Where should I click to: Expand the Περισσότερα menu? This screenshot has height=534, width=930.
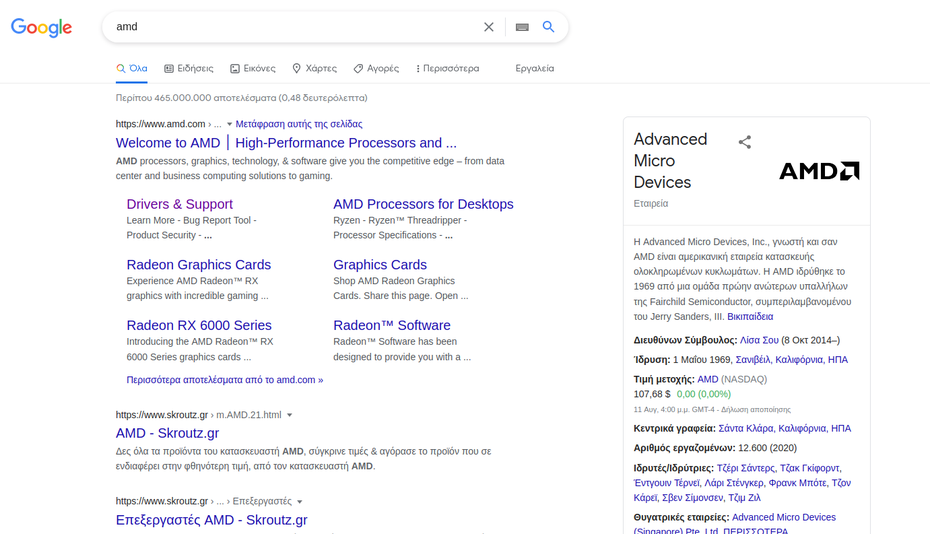pos(447,69)
